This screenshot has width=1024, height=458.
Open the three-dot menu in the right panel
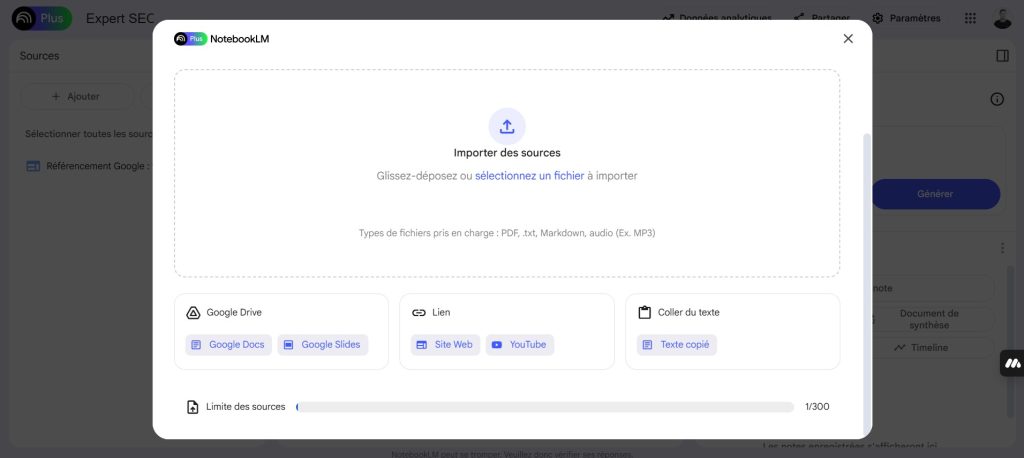tap(1002, 248)
